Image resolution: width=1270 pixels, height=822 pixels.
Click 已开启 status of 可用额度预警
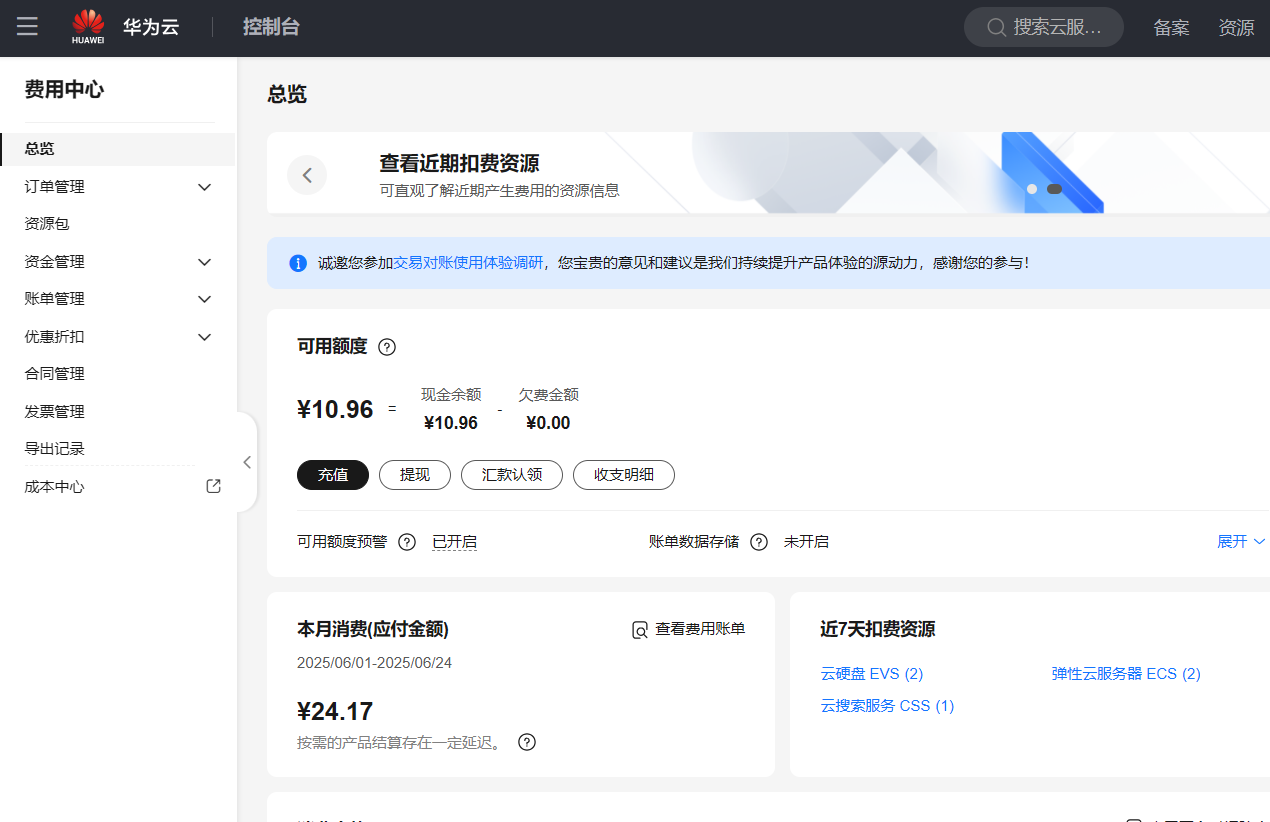click(454, 542)
